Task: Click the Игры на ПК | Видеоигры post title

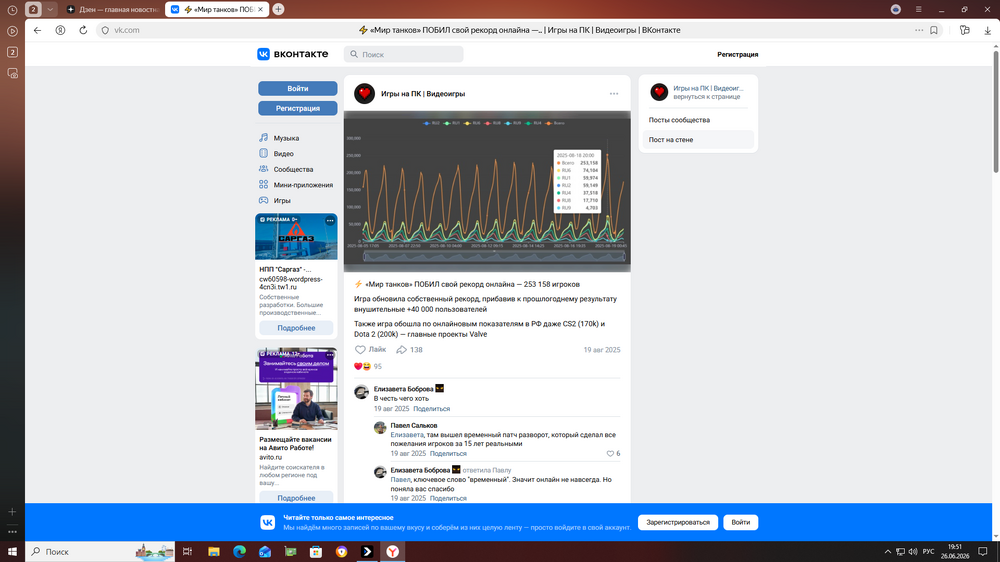Action: tap(423, 94)
